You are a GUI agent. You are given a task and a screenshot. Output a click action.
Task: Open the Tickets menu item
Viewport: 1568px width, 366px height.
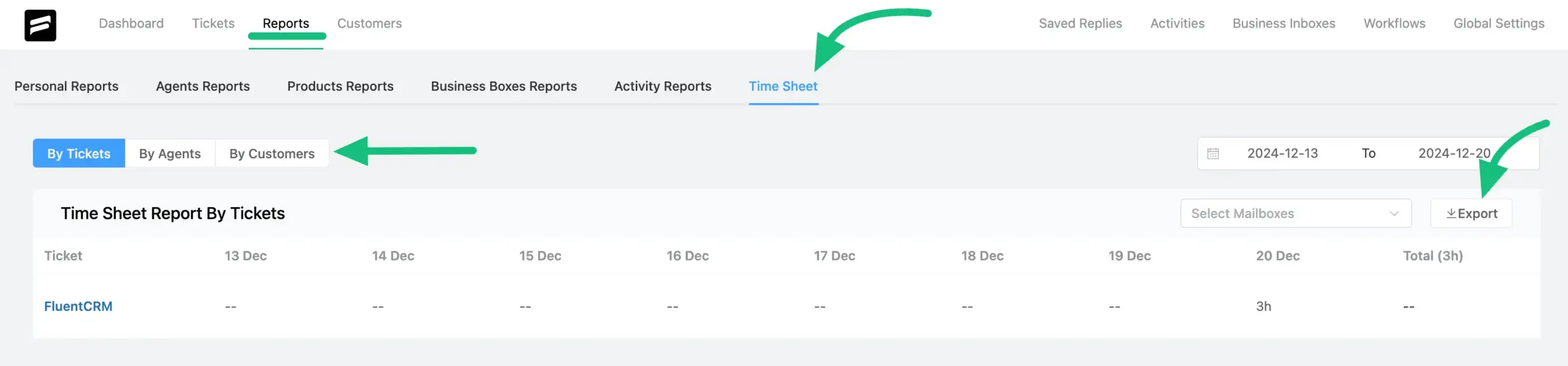pyautogui.click(x=213, y=23)
